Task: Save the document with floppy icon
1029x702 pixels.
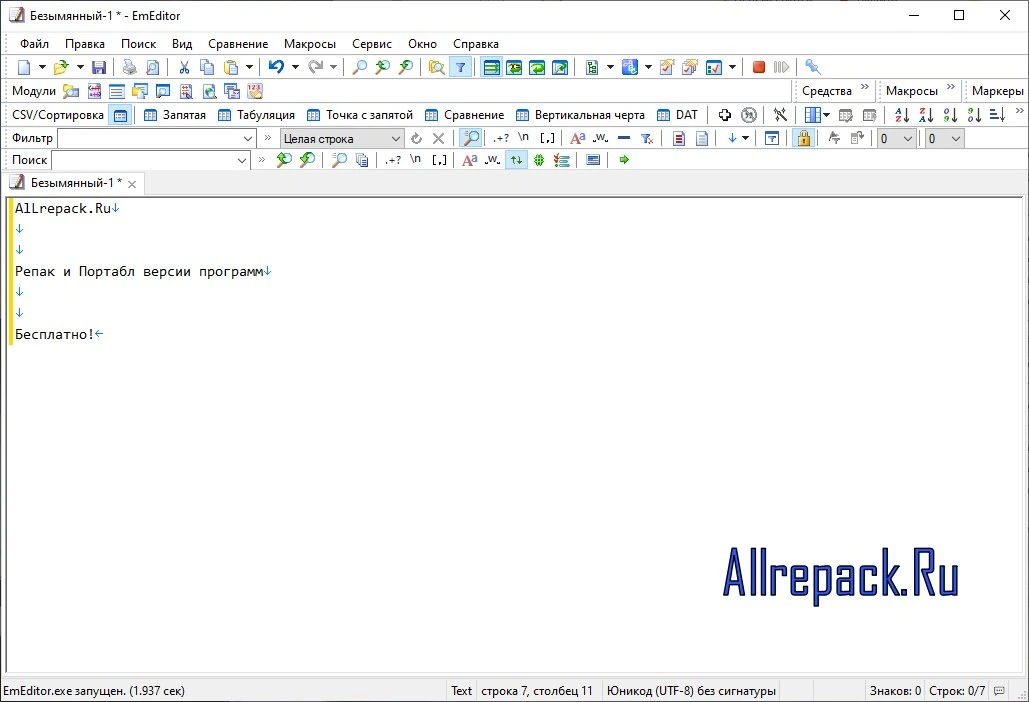Action: tap(98, 67)
